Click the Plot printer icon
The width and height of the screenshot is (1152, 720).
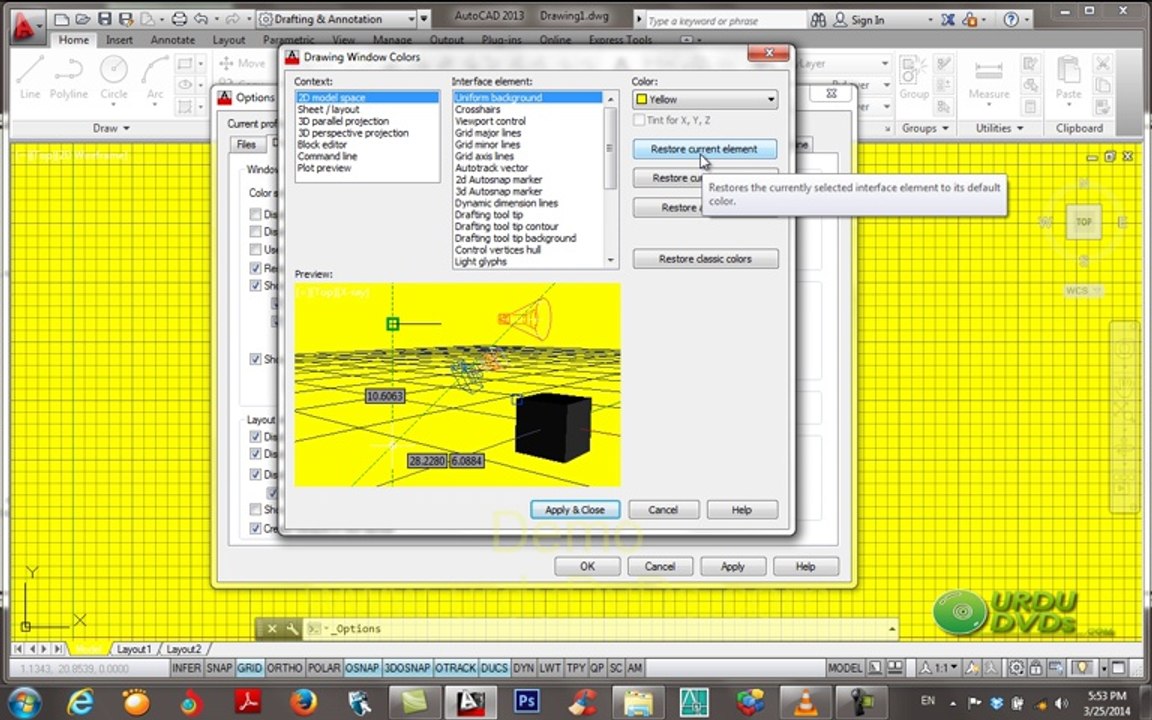coord(179,19)
